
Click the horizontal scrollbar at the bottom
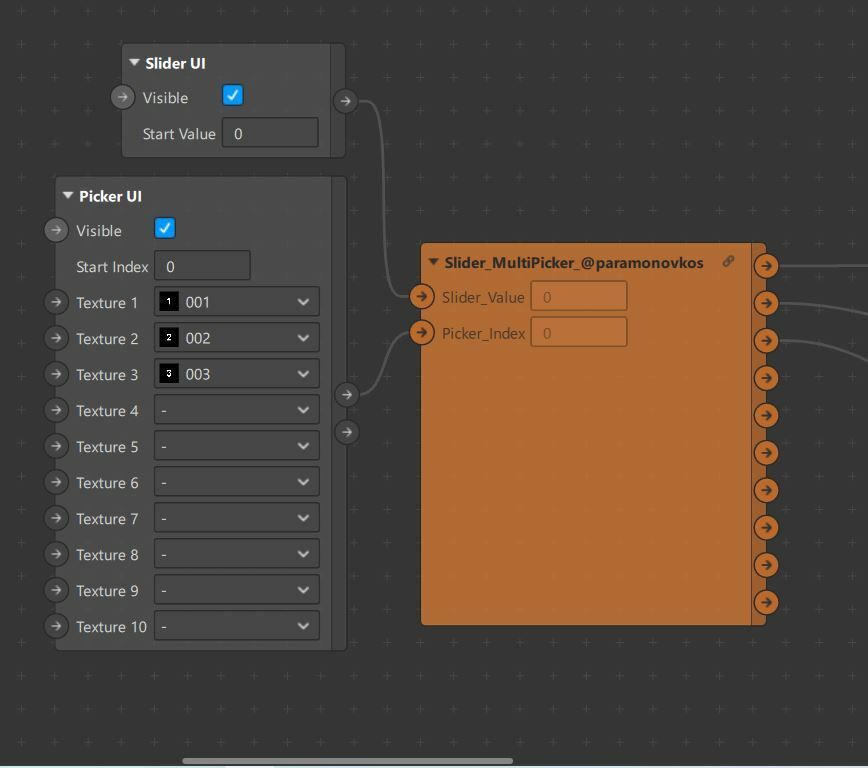click(x=345, y=761)
